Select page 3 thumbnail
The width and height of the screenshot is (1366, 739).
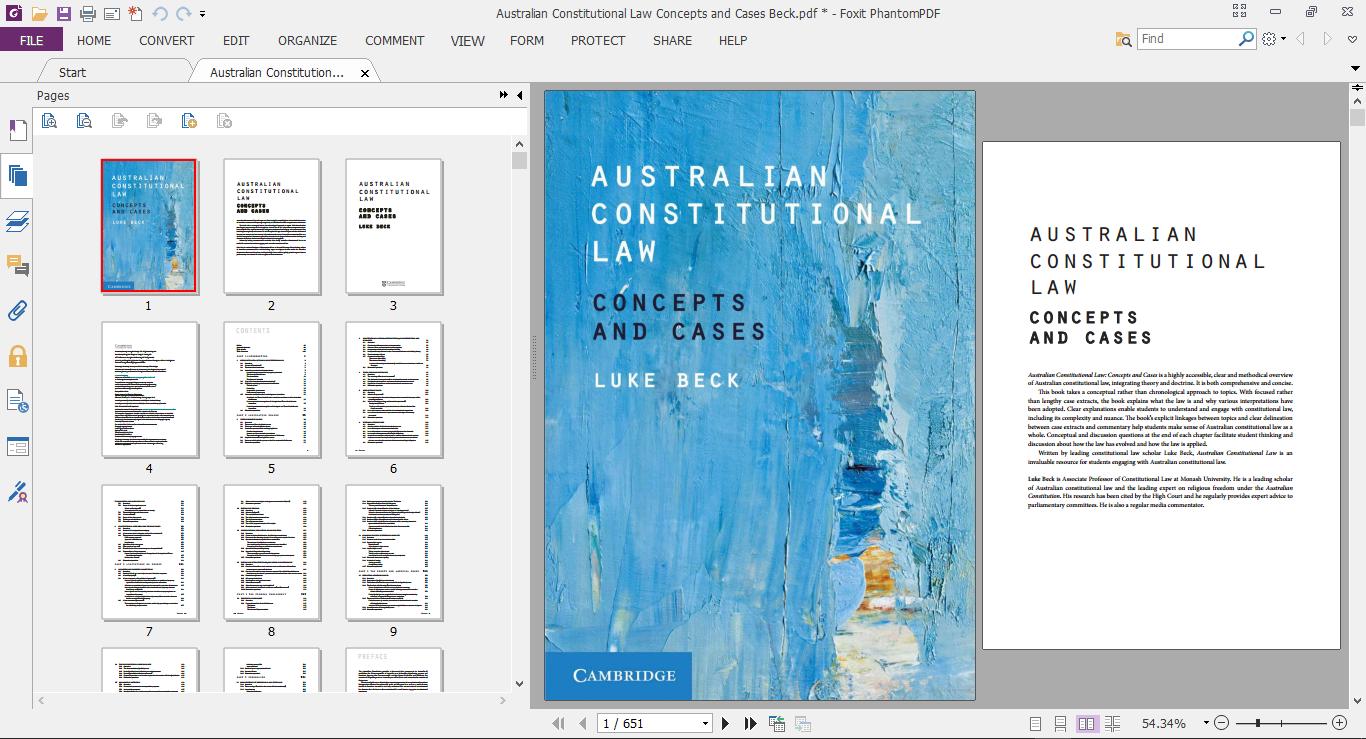pos(394,226)
